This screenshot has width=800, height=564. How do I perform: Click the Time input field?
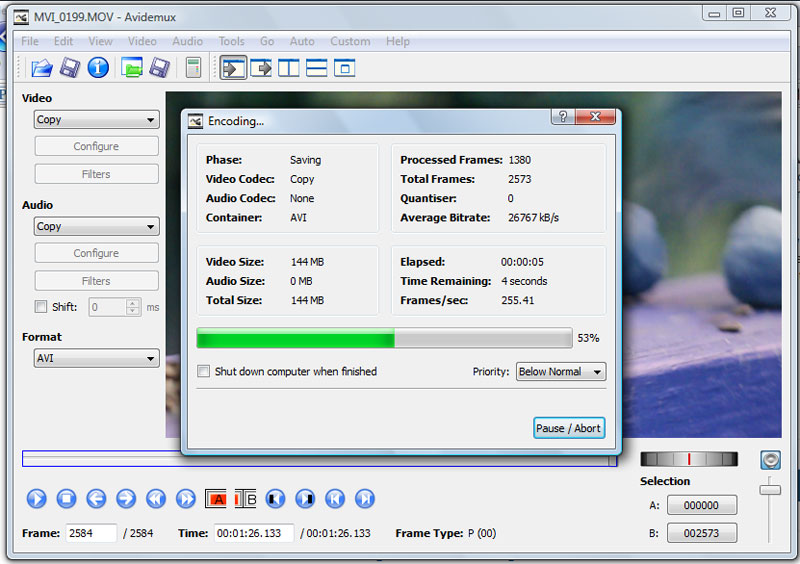click(254, 533)
